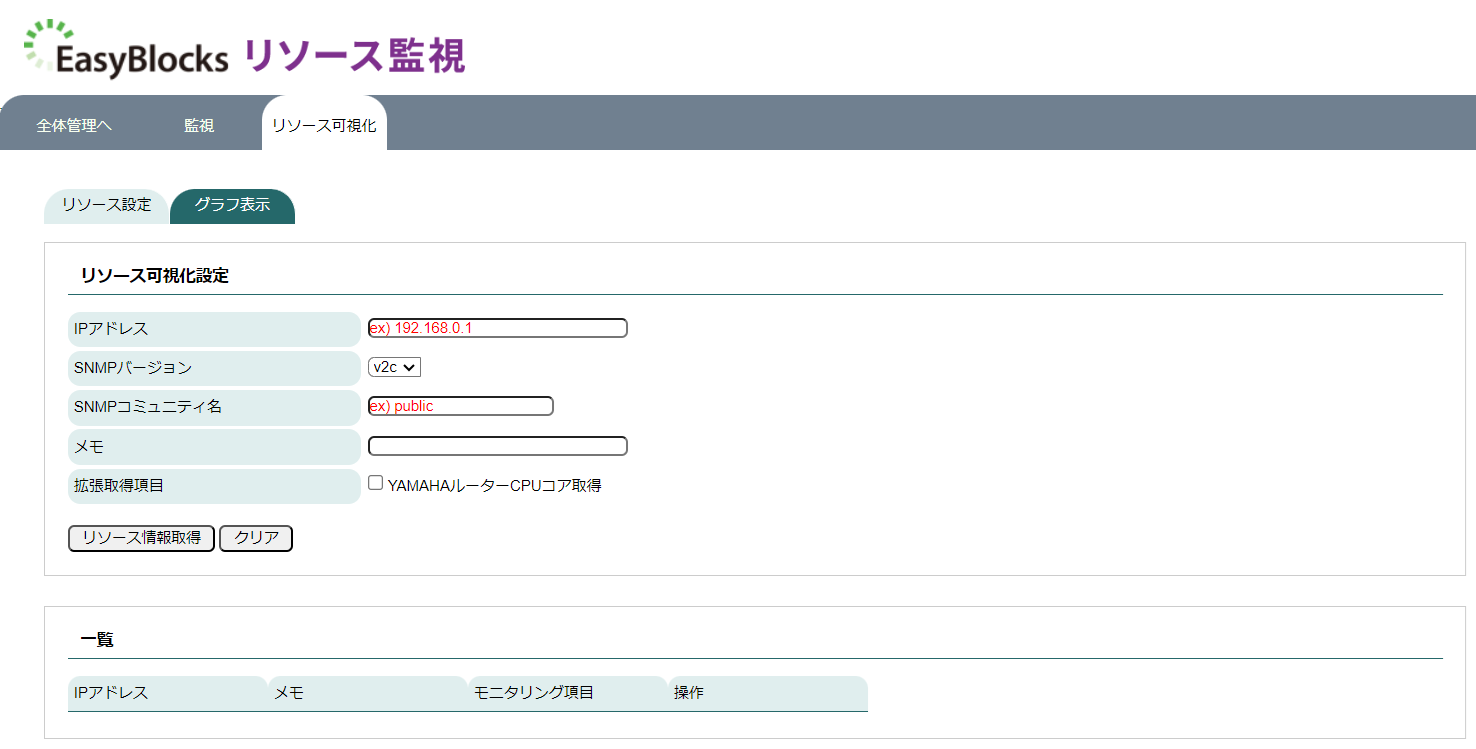Image resolution: width=1476 pixels, height=749 pixels.
Task: Click the 一覧 section heading
Action: (97, 640)
